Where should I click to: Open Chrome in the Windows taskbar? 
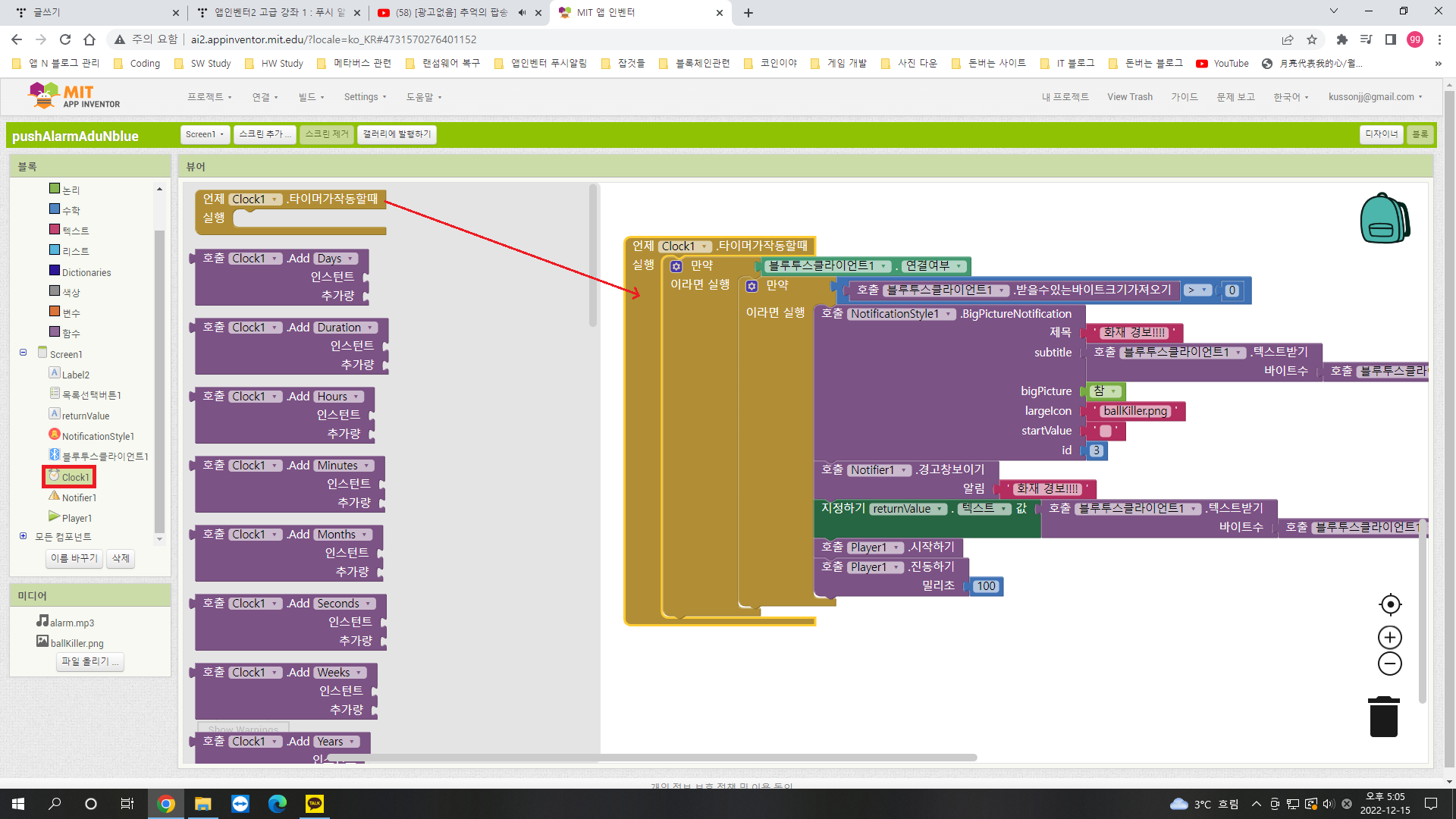point(165,804)
